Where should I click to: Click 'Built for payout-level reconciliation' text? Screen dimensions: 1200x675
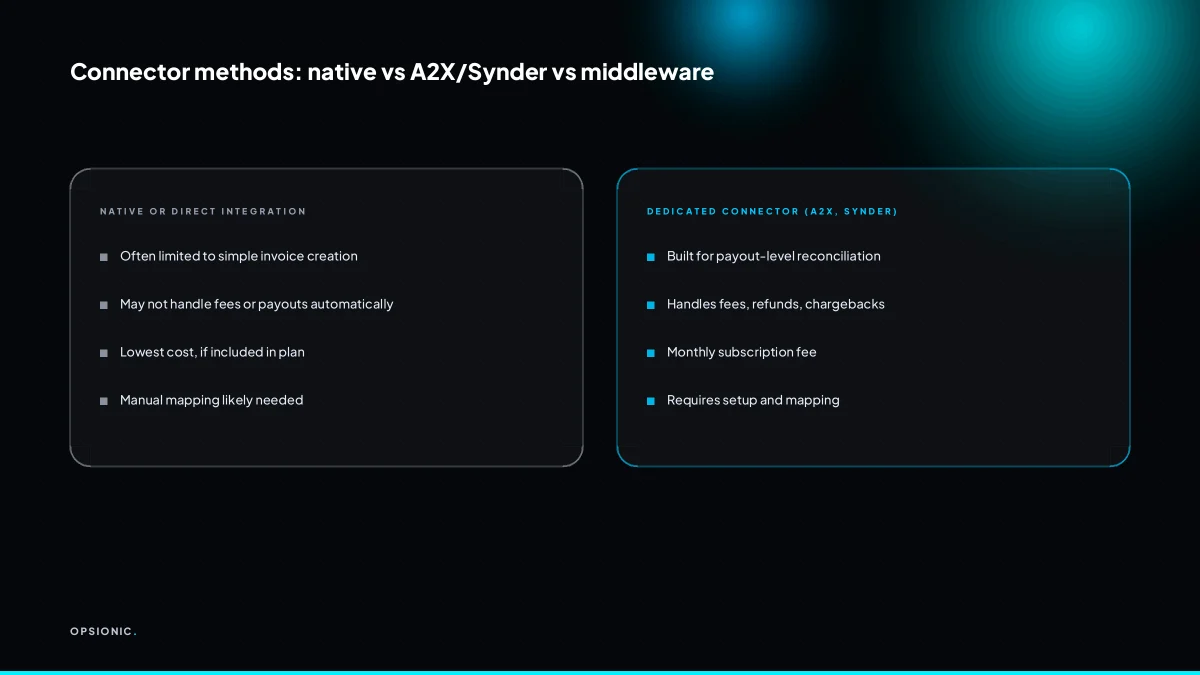(x=774, y=256)
